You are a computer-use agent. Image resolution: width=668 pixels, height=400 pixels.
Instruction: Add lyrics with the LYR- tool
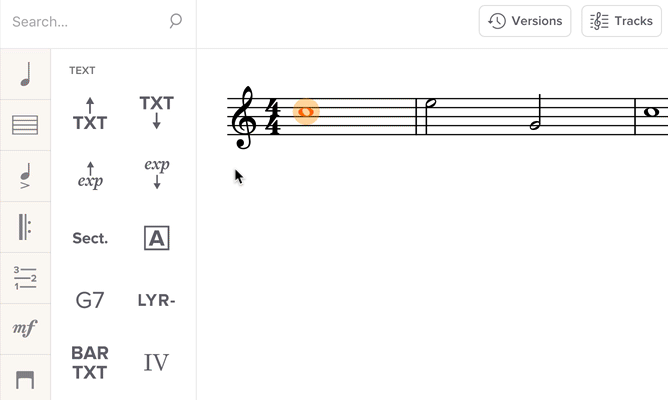(x=156, y=300)
